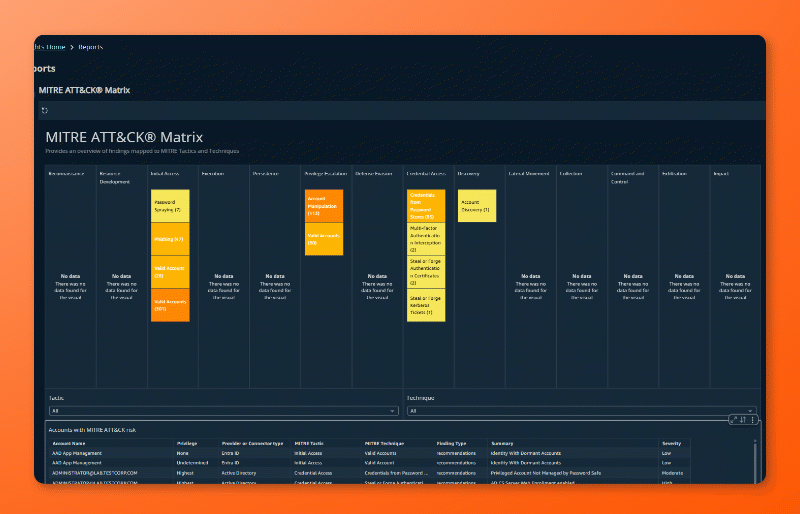Select the Account Manipulation tile
The image size is (800, 514).
click(x=324, y=206)
